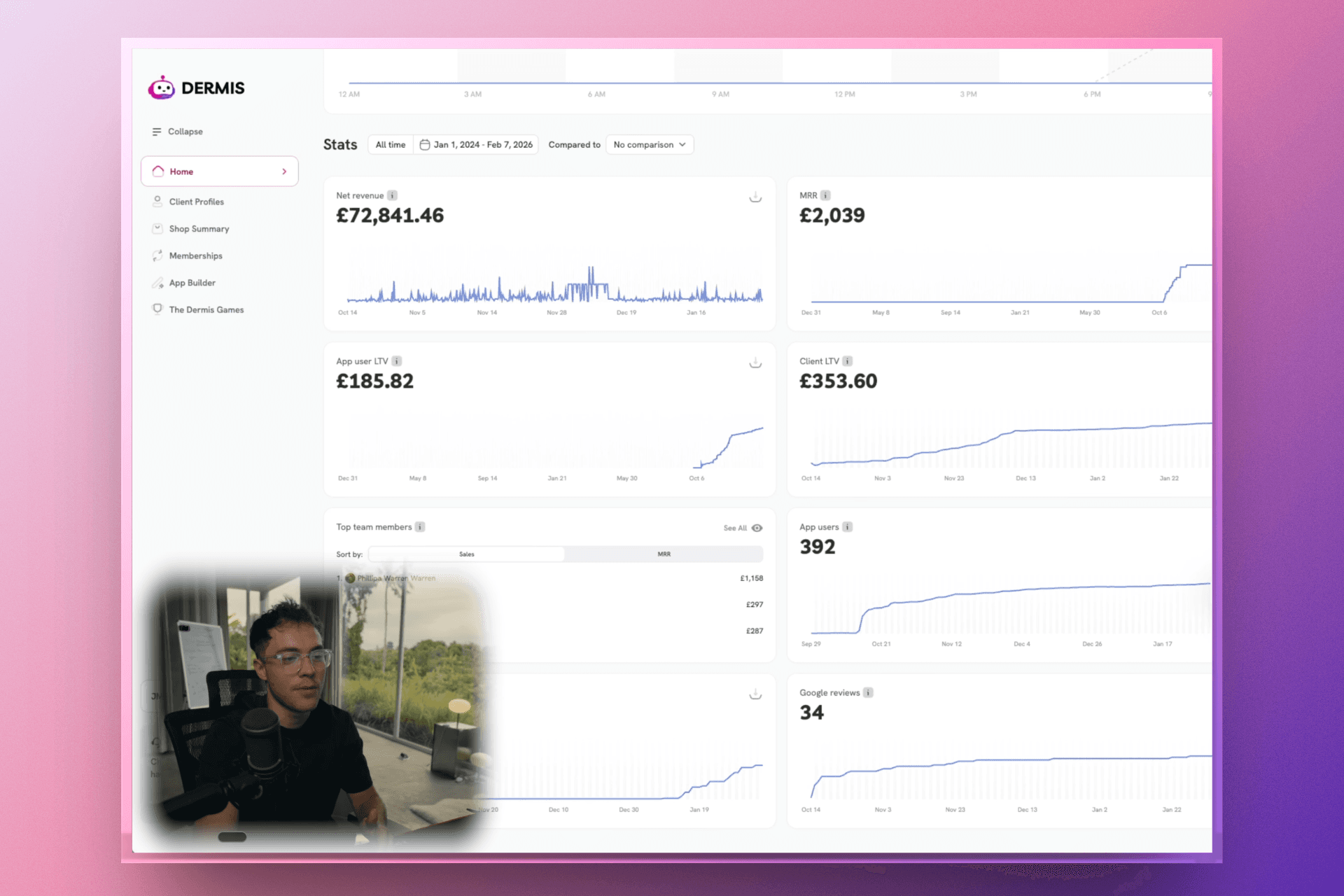The height and width of the screenshot is (896, 1344).
Task: Click info icon next to App users
Action: tap(847, 527)
